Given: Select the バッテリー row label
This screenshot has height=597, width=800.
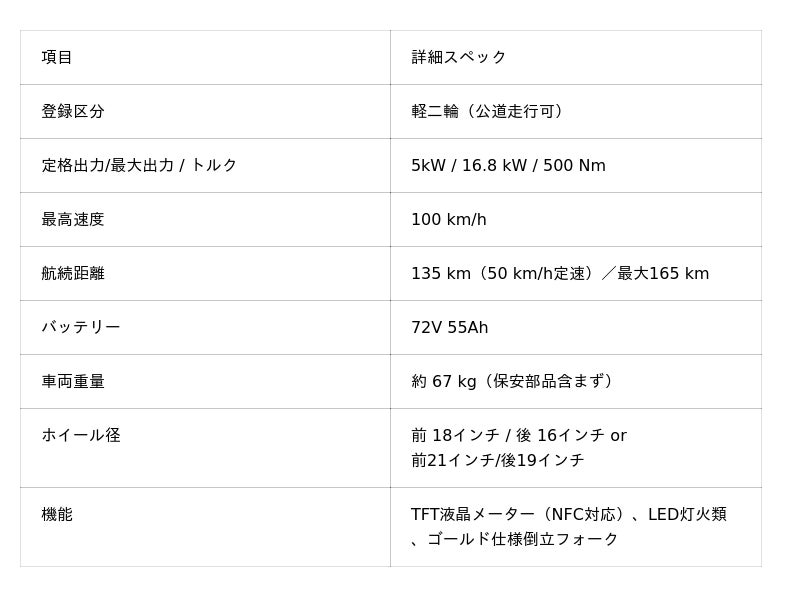Looking at the screenshot, I should coord(81,327).
